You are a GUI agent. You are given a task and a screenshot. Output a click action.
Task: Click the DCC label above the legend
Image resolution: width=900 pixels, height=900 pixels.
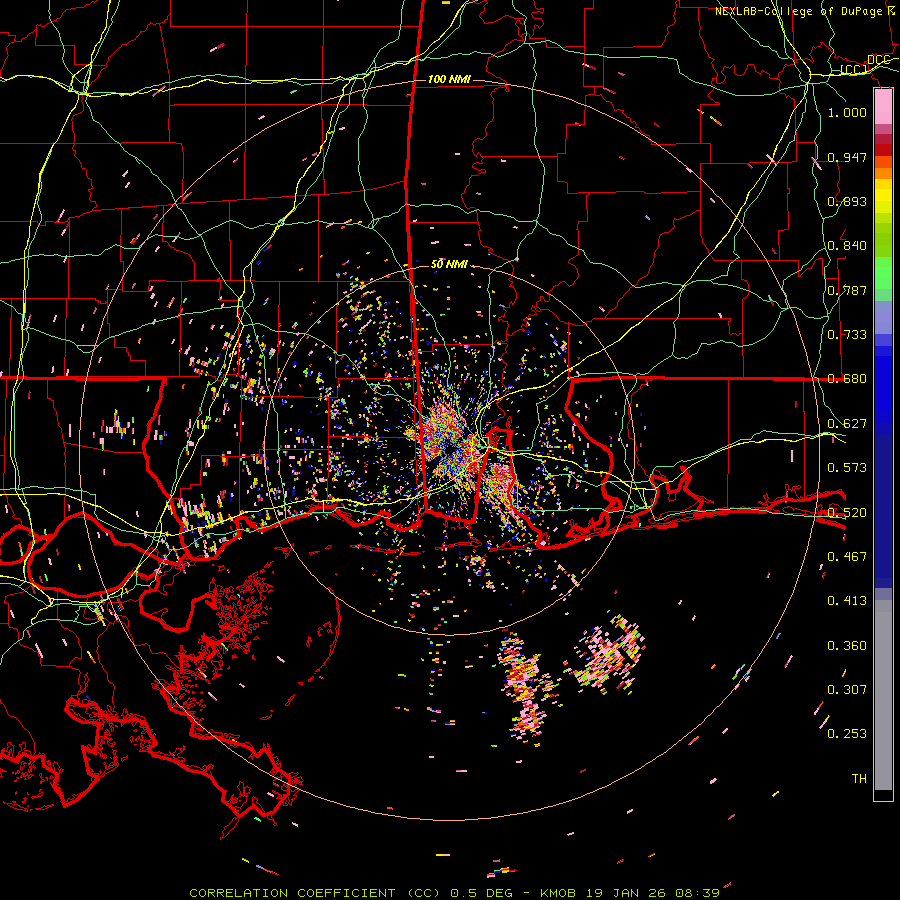pyautogui.click(x=878, y=60)
